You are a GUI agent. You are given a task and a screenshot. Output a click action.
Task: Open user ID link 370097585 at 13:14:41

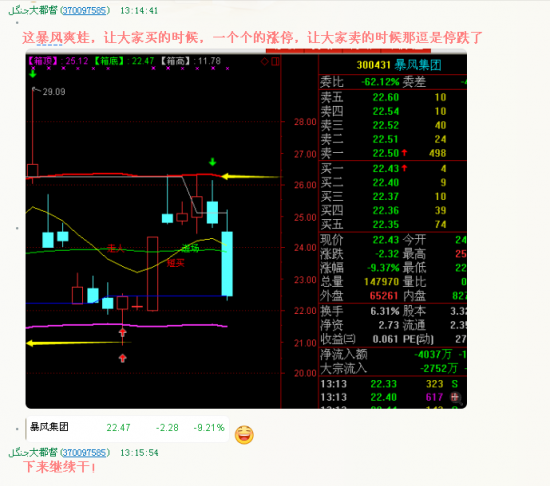point(85,11)
